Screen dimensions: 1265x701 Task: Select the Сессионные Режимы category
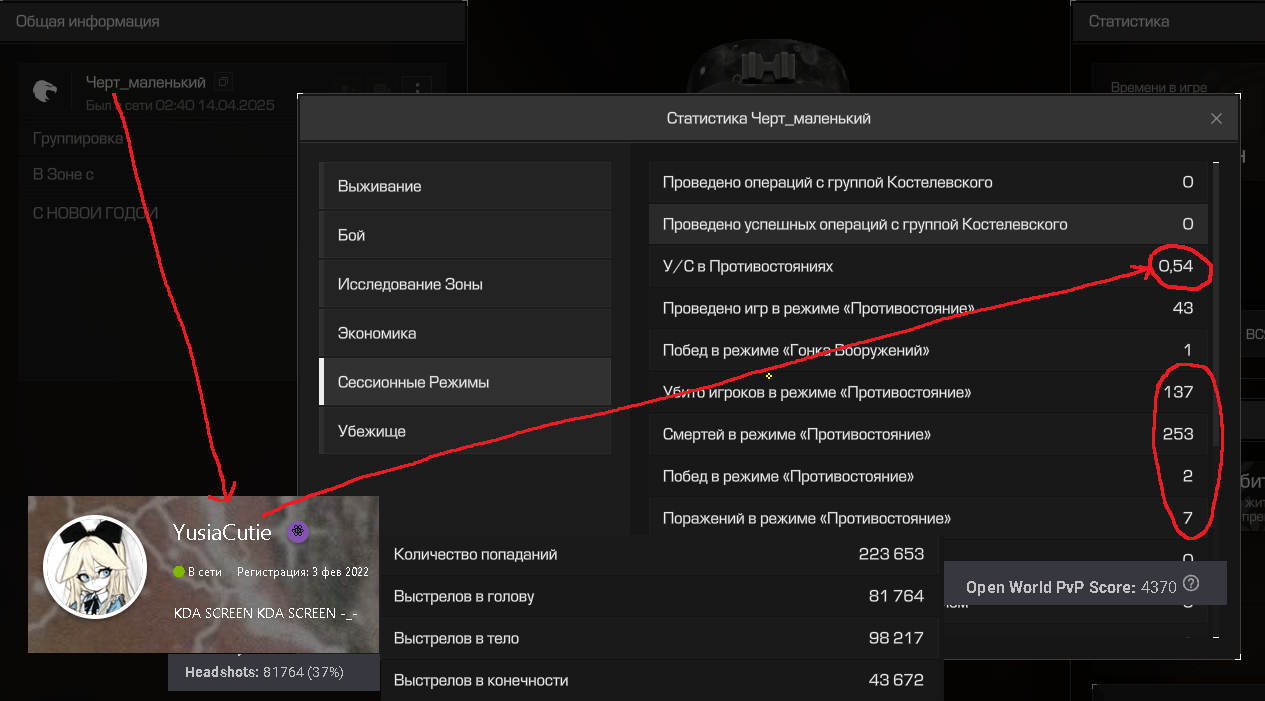464,382
